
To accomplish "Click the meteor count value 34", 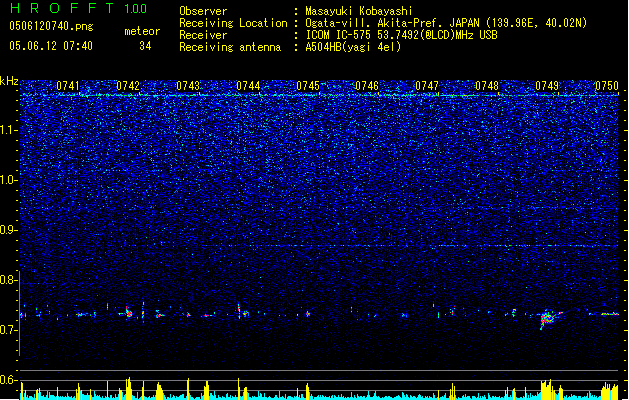I will coord(145,46).
